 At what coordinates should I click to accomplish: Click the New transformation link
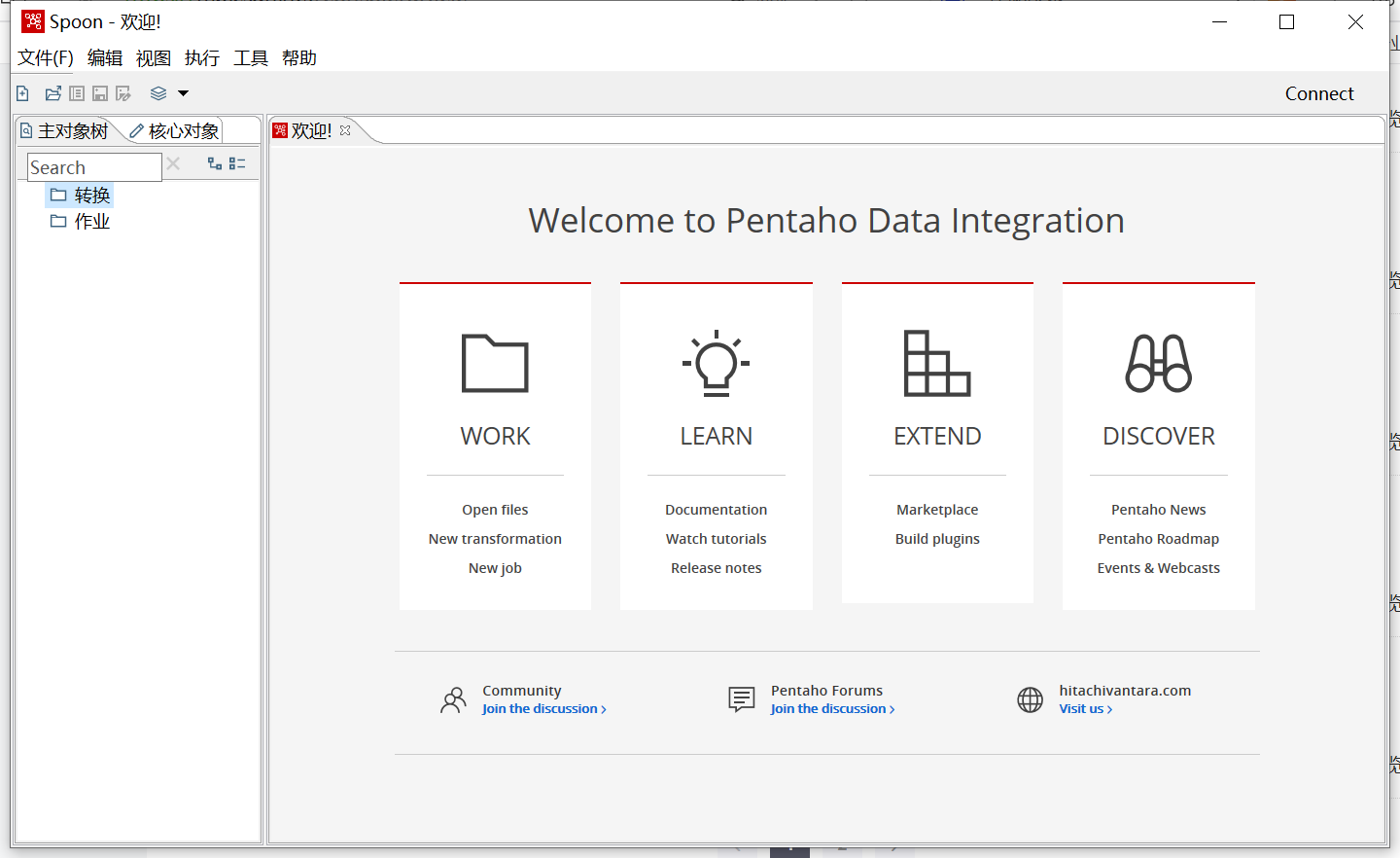coord(495,539)
